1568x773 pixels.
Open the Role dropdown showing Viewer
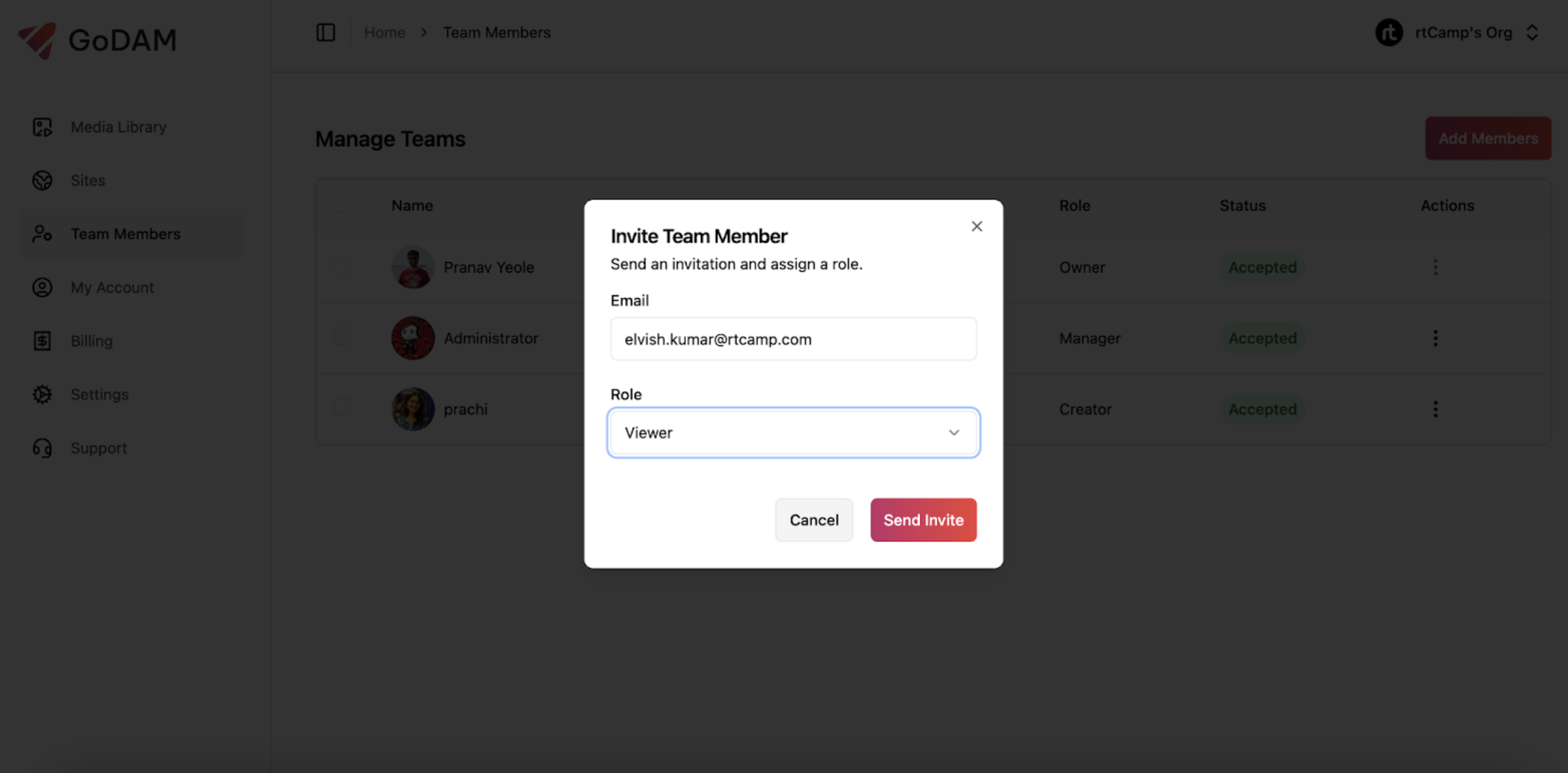tap(793, 432)
